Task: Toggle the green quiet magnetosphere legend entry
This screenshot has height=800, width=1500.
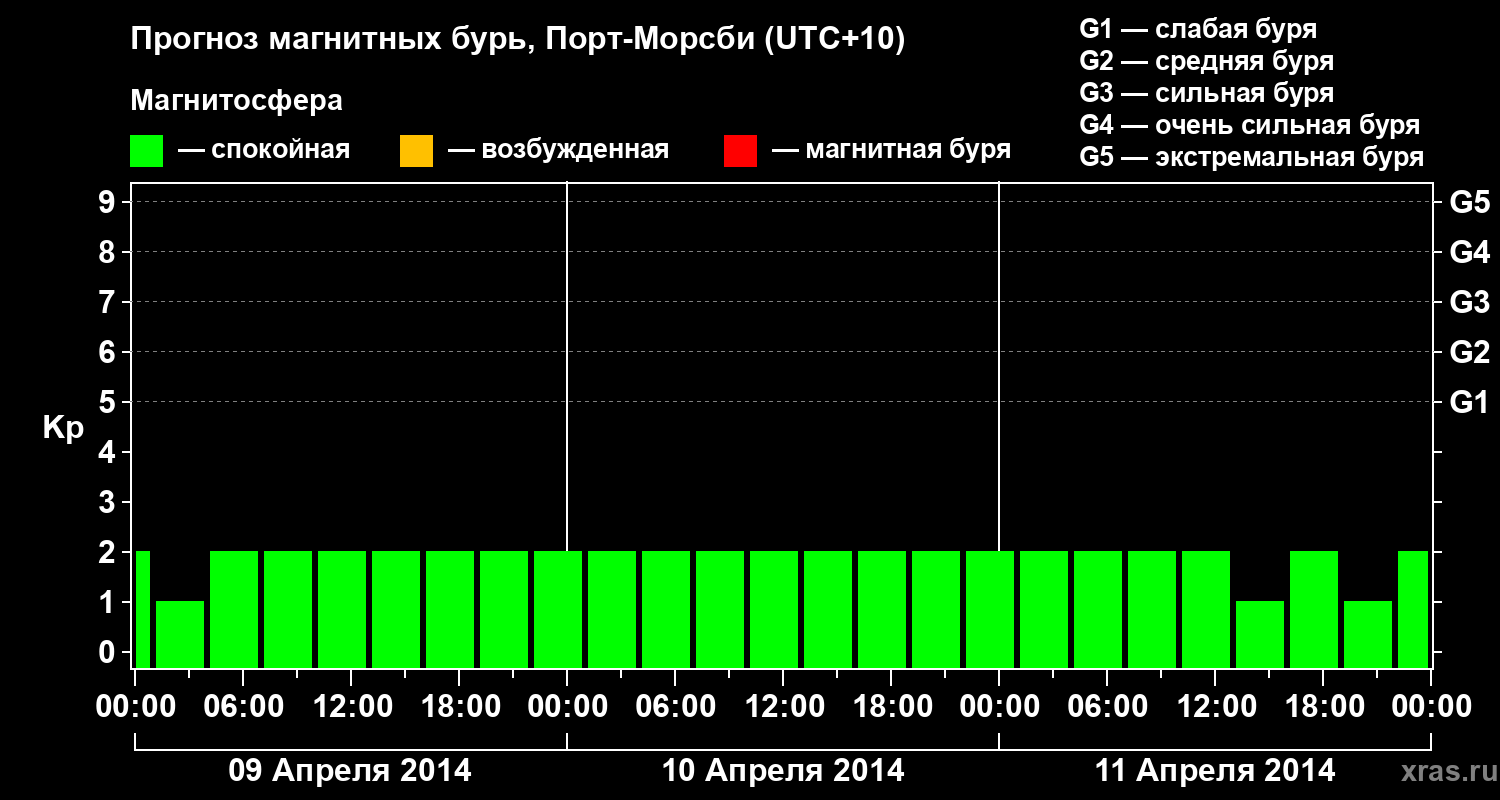Action: 240,148
